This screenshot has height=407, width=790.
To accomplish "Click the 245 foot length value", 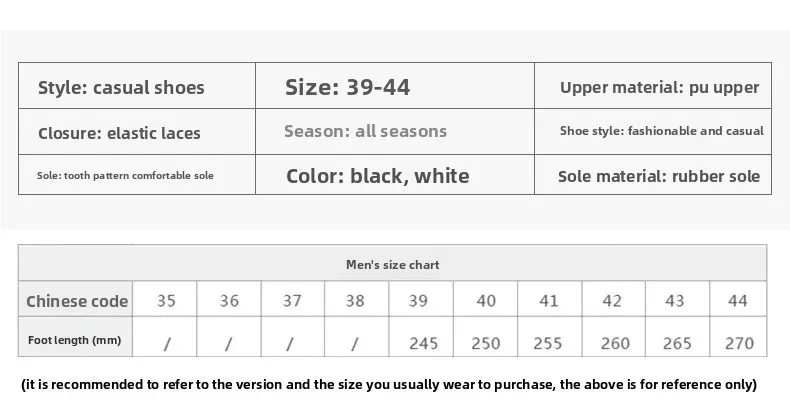I will pyautogui.click(x=423, y=343).
